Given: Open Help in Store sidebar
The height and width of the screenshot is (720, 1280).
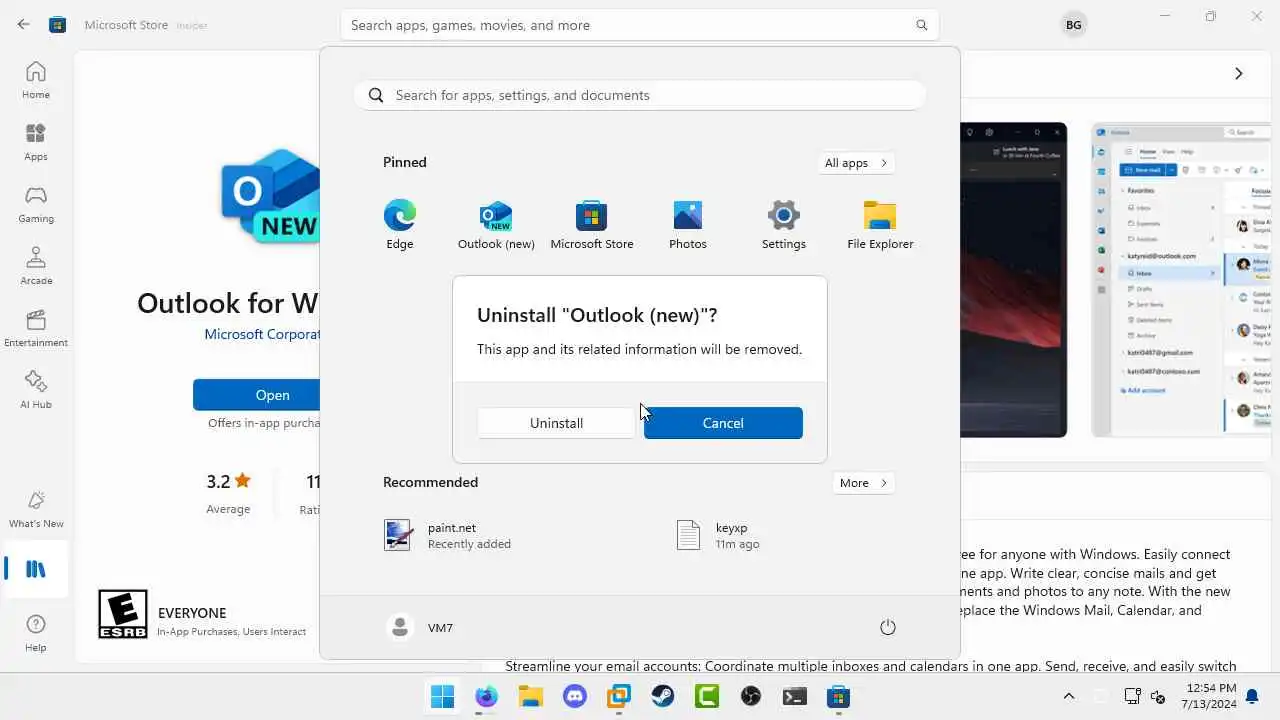Looking at the screenshot, I should pyautogui.click(x=36, y=633).
